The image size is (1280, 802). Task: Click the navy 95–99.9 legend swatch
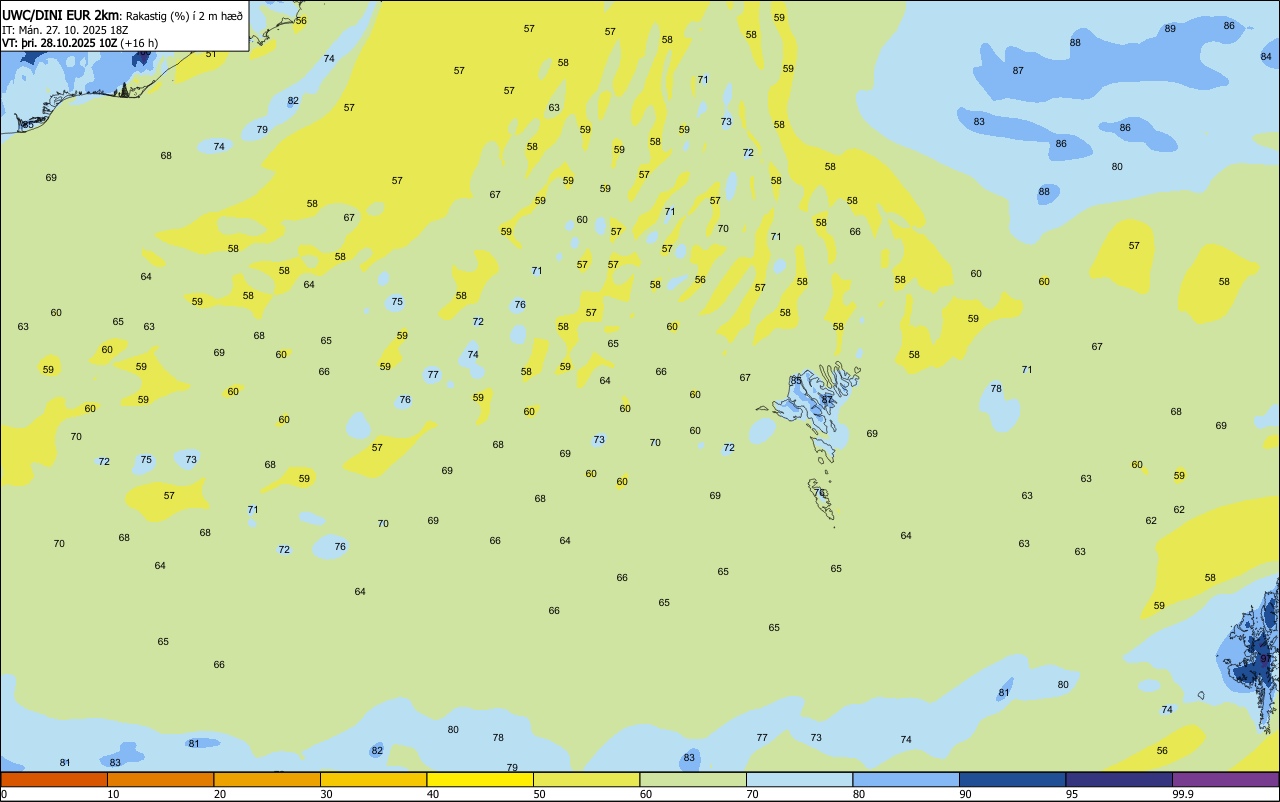point(1119,779)
